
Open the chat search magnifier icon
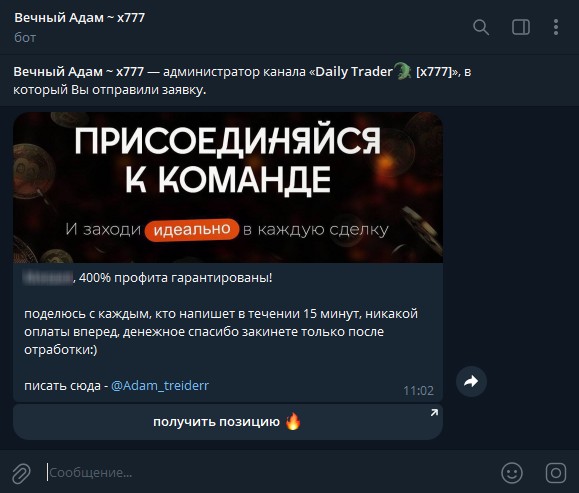coord(481,27)
